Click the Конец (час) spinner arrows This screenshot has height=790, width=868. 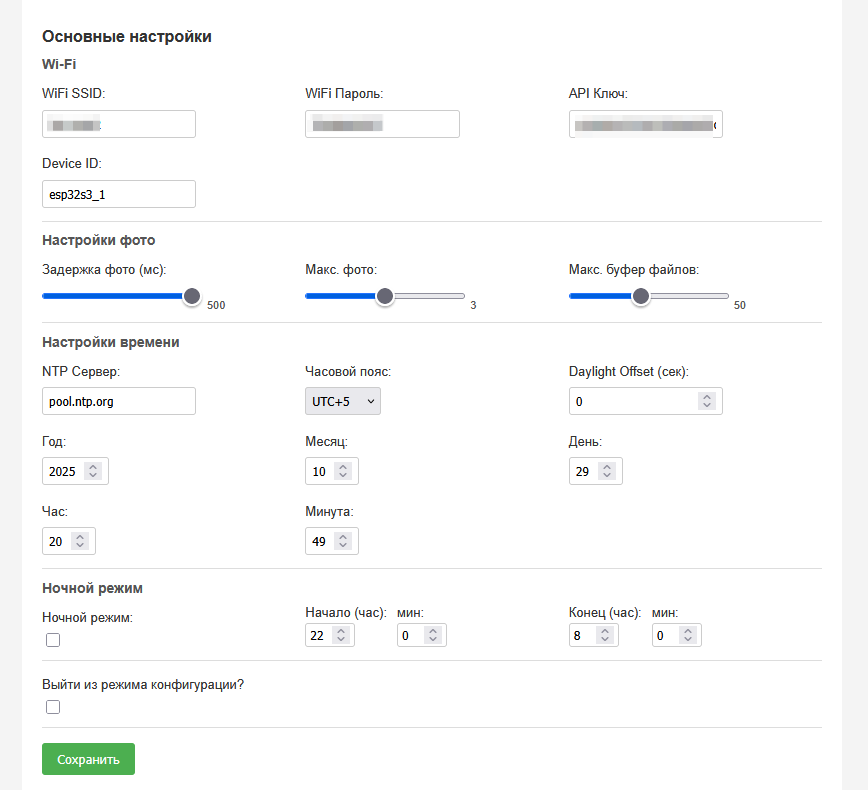coord(602,635)
